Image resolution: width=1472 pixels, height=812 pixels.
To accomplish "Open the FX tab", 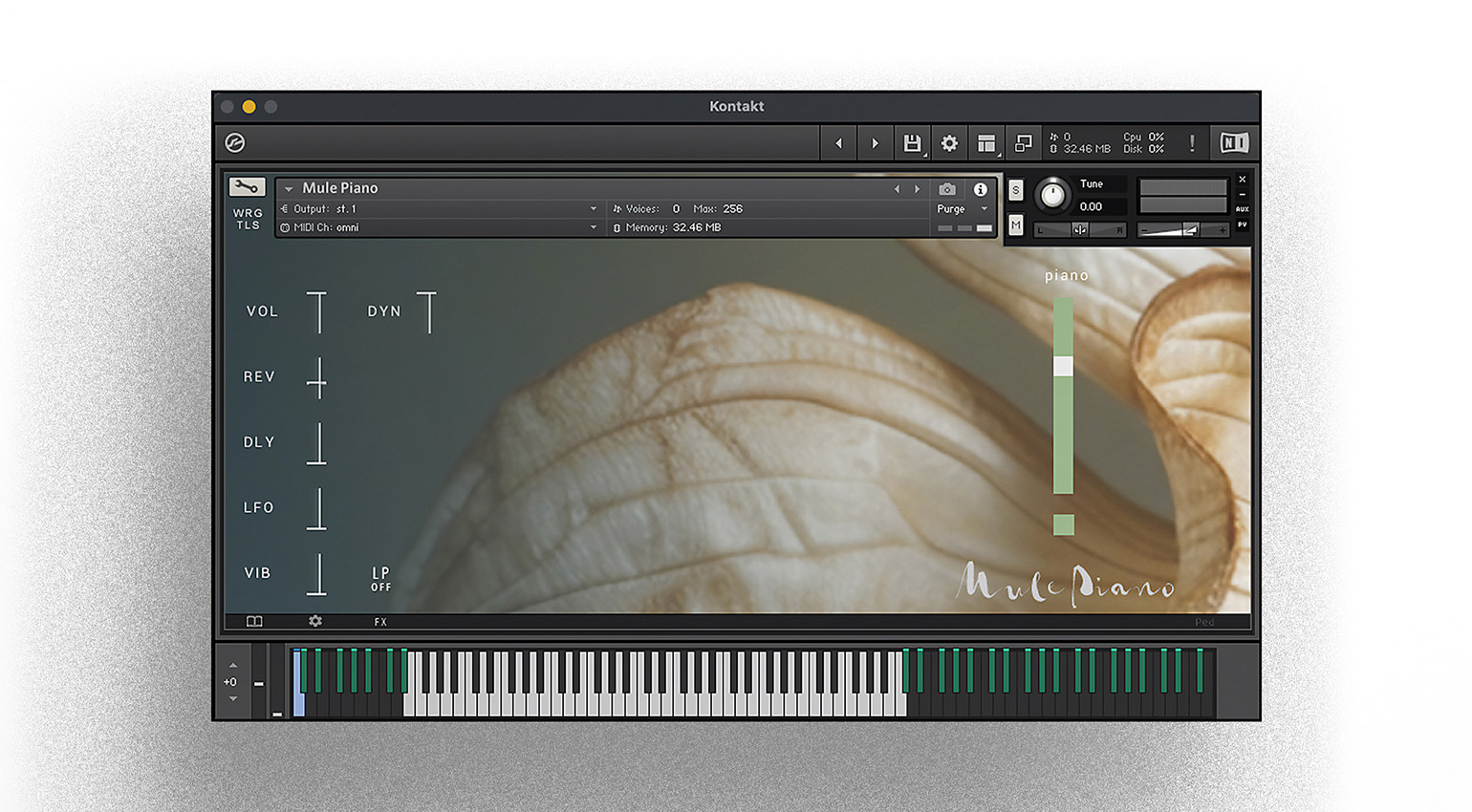I will click(x=380, y=622).
